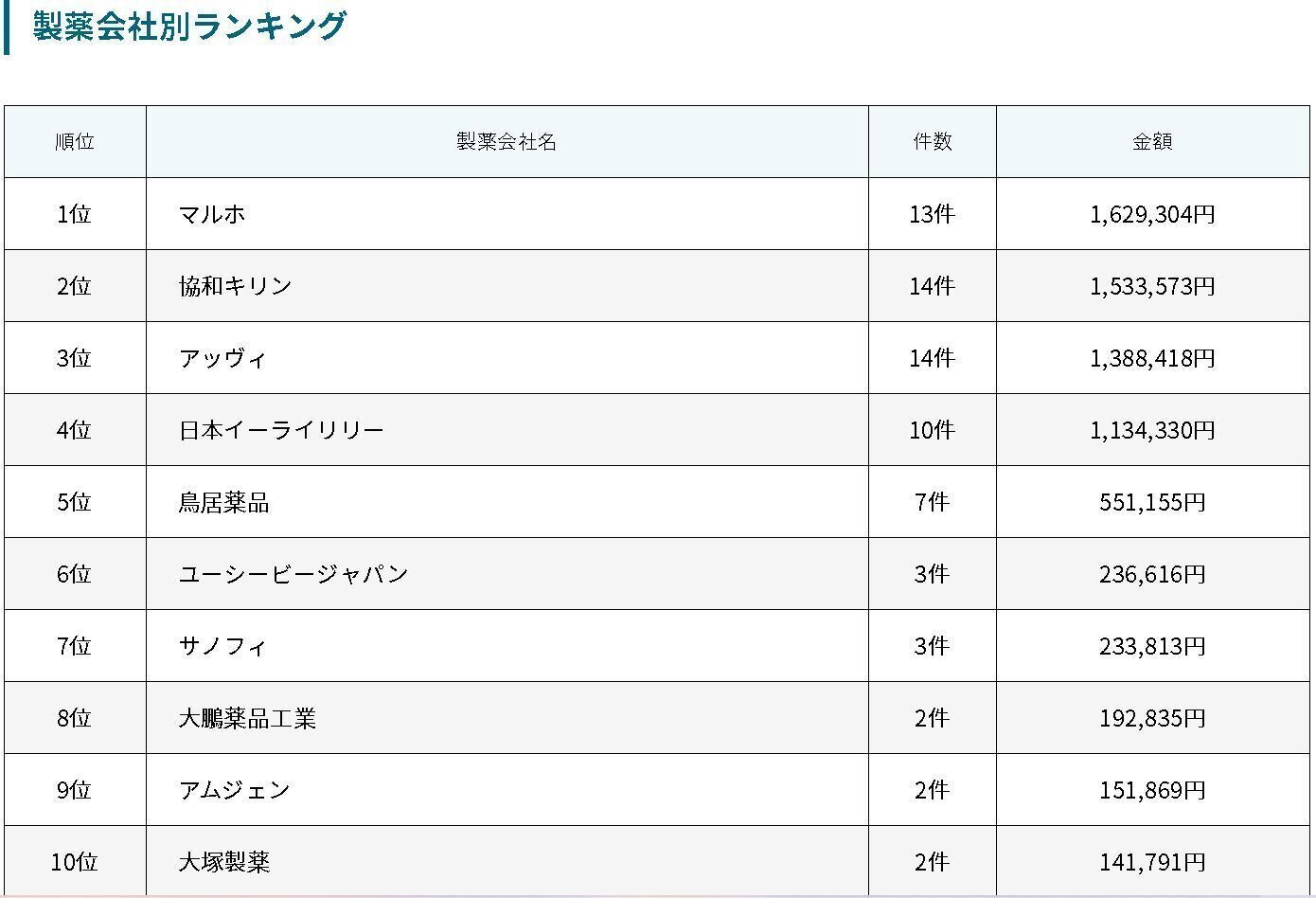Select the 協和キリン company name
The width and height of the screenshot is (1316, 898).
[x=235, y=286]
